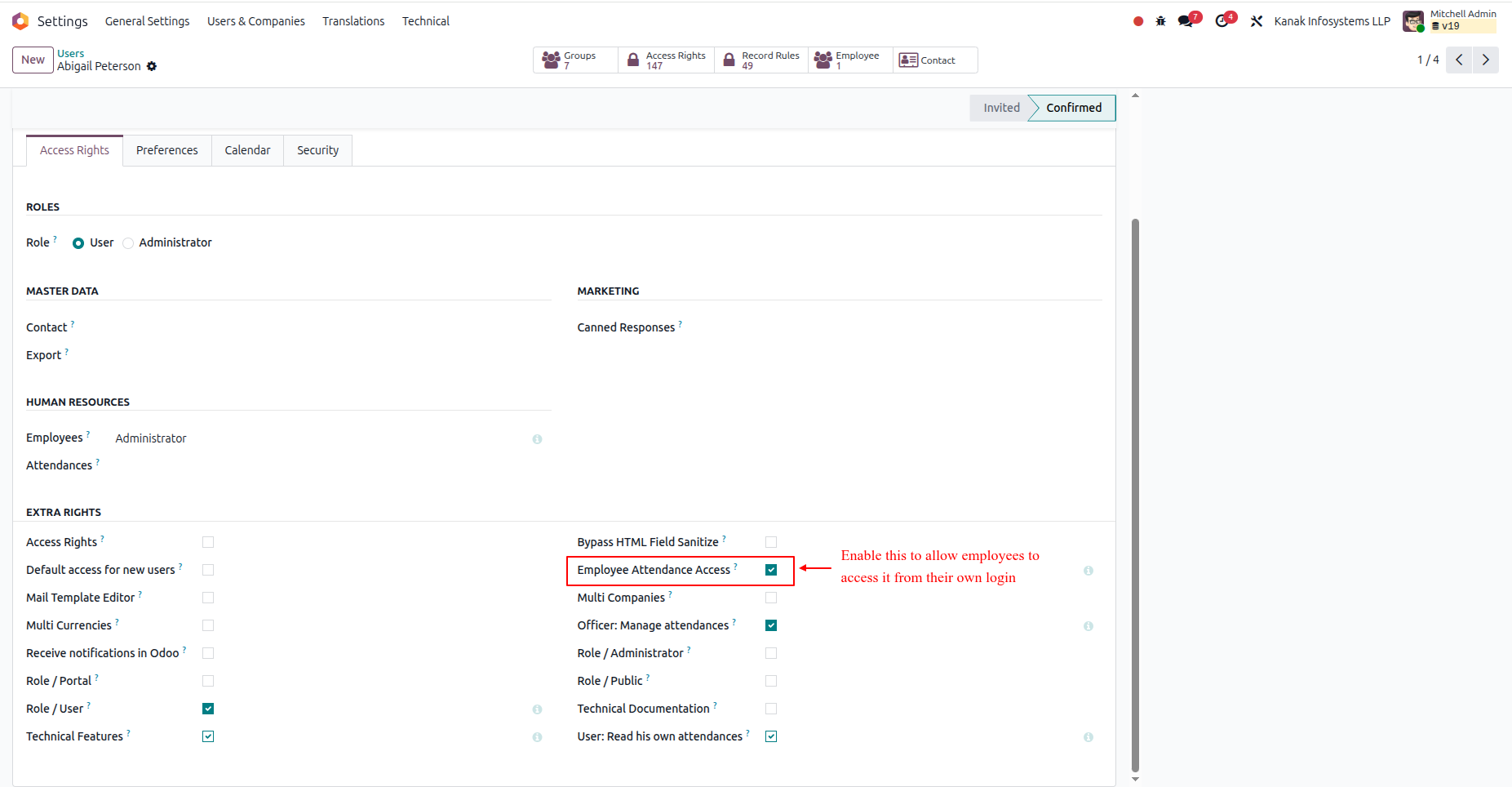Click info icon on Employees row
Viewport: 1512px width, 787px height.
[x=537, y=439]
